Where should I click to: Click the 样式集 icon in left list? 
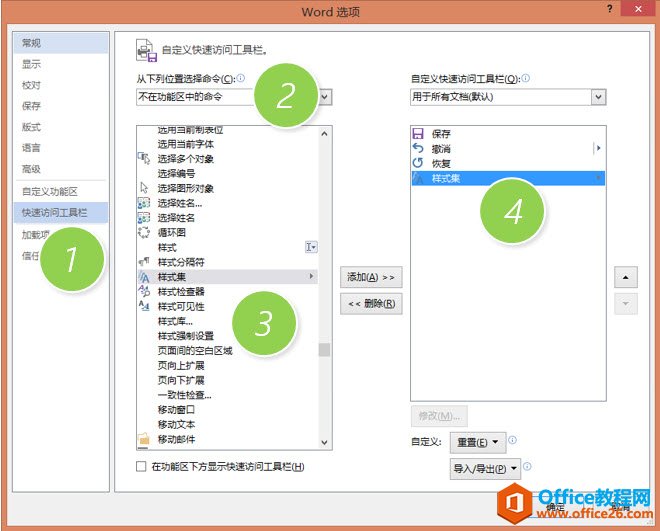144,277
